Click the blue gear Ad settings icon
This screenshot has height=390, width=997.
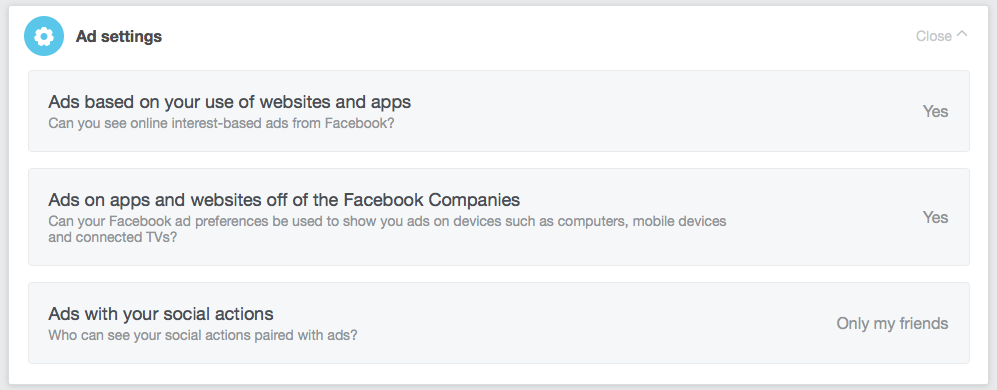click(44, 36)
